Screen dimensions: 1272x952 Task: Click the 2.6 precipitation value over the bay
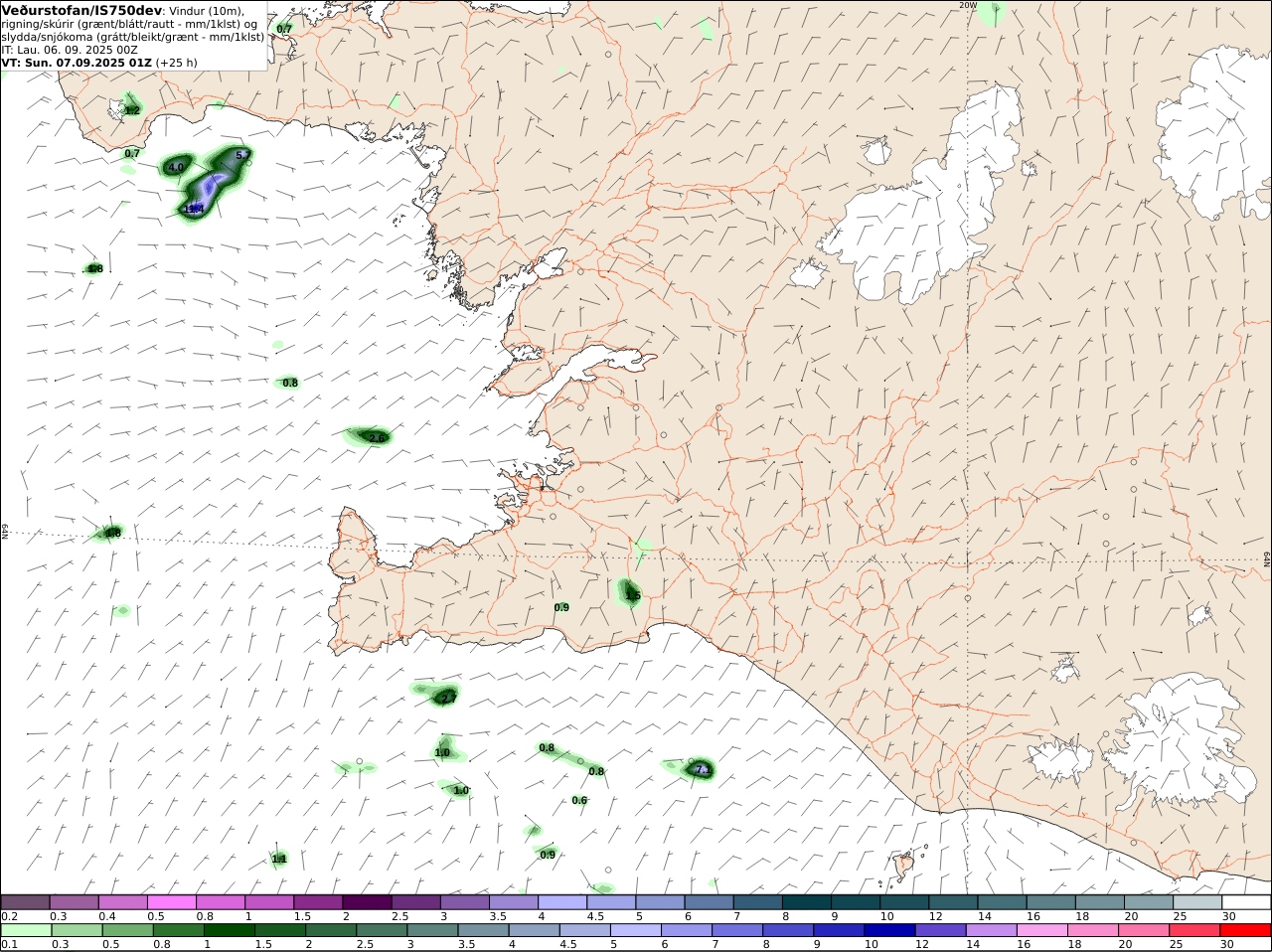377,437
